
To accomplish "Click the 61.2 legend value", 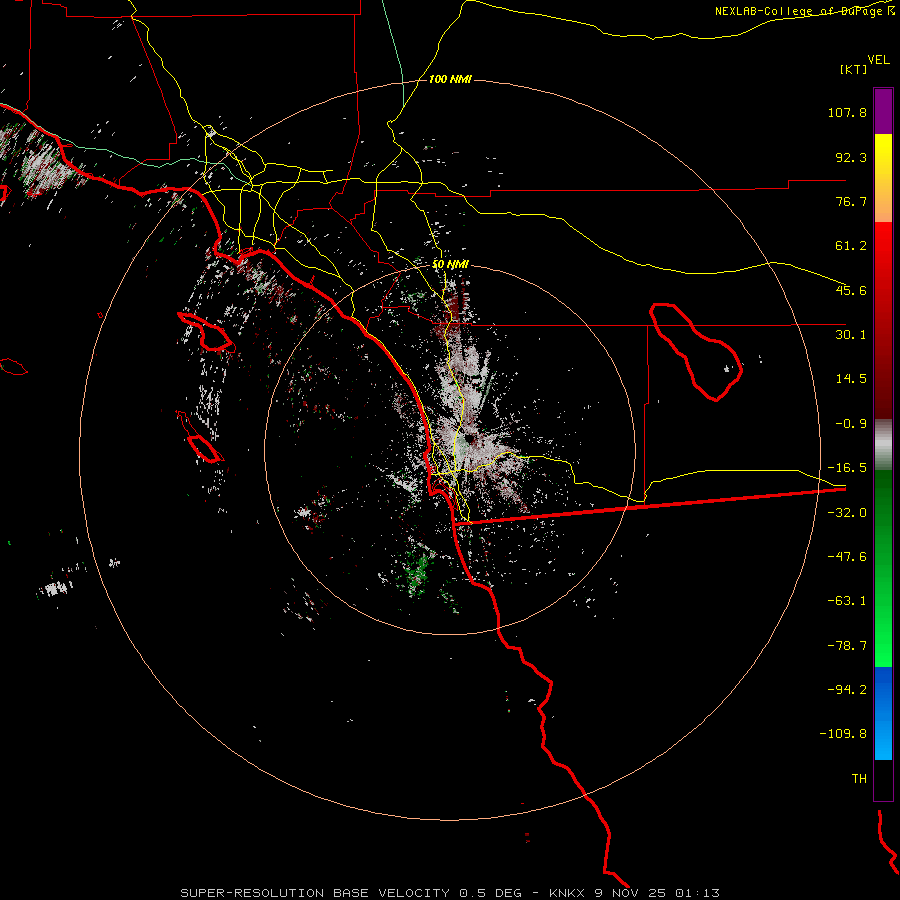I will pos(851,246).
